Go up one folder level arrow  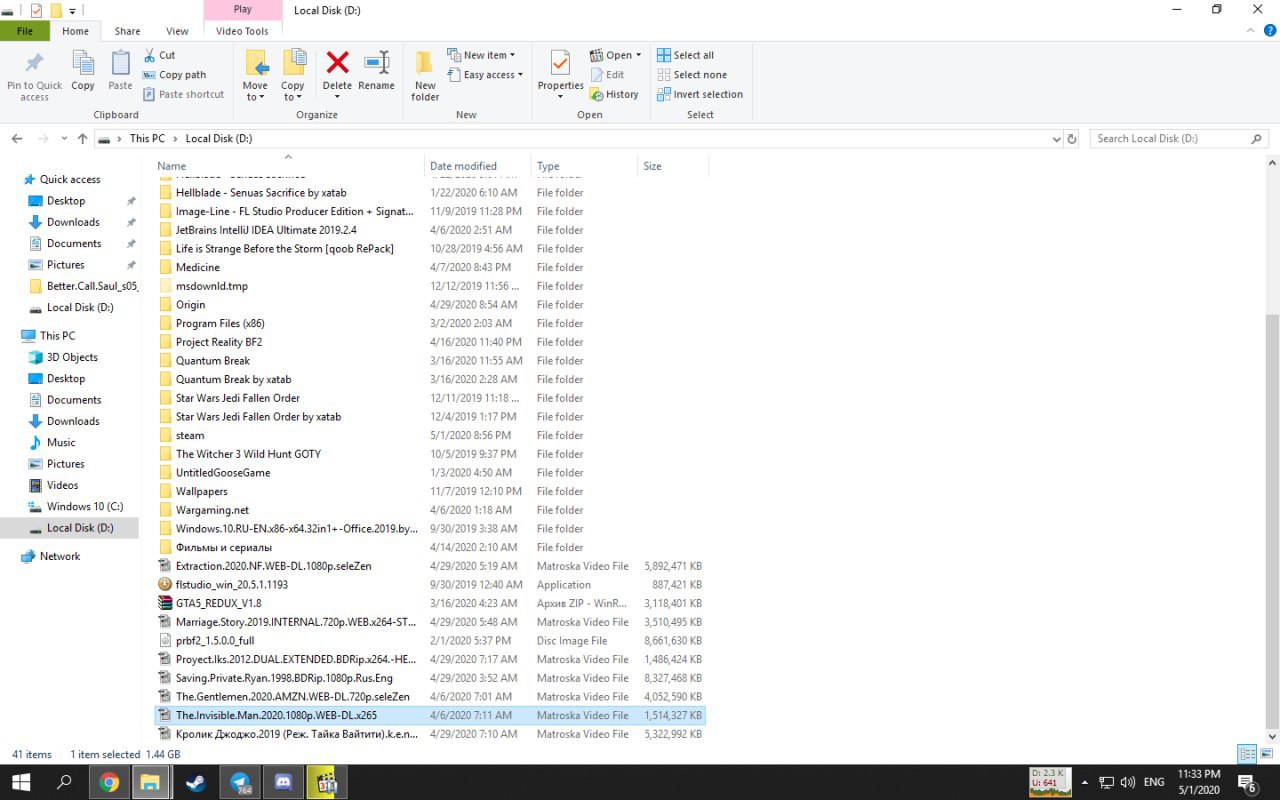[x=83, y=139]
